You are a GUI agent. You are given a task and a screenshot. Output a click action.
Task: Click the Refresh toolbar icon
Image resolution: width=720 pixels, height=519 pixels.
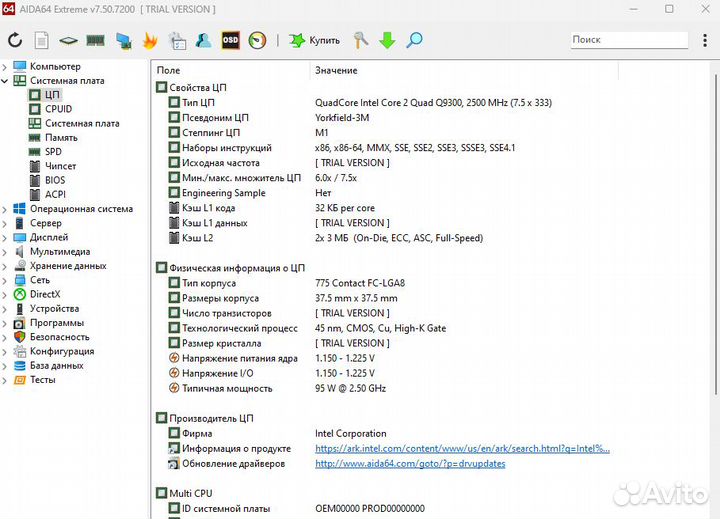tap(15, 40)
